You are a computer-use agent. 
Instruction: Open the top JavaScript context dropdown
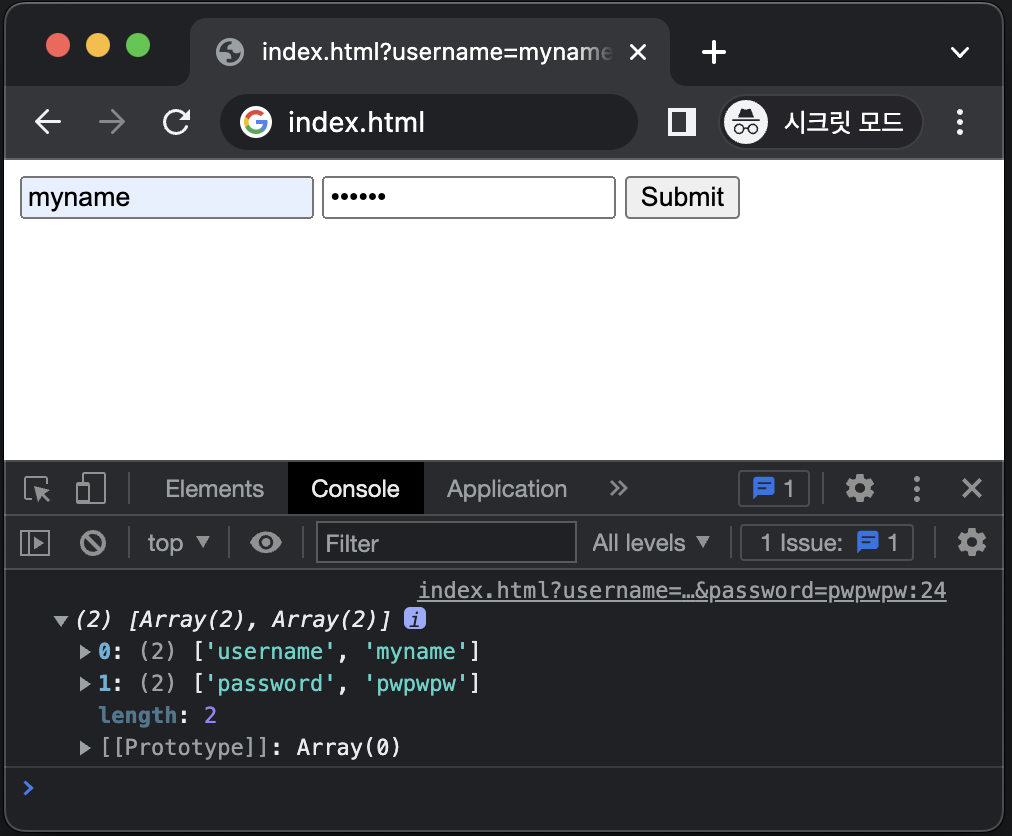point(177,543)
